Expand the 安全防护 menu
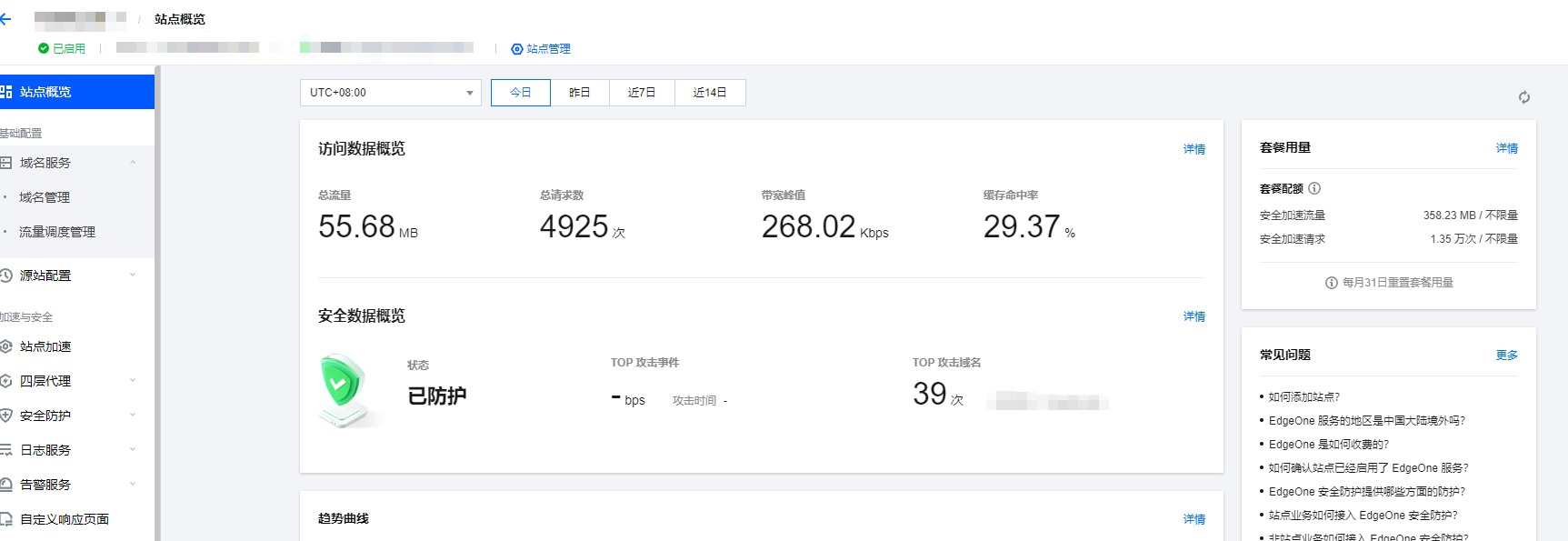The height and width of the screenshot is (541, 1568). pos(133,416)
